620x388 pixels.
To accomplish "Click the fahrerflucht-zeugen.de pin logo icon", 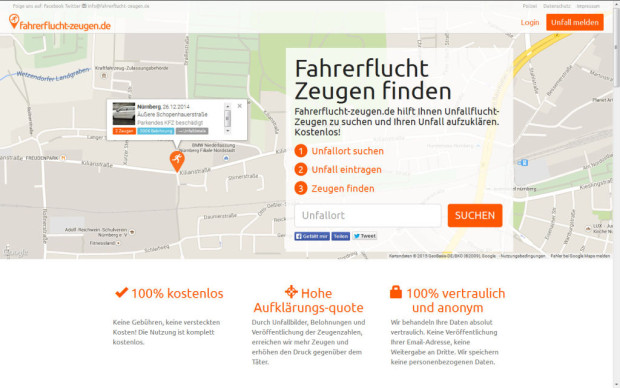I will [x=14, y=21].
